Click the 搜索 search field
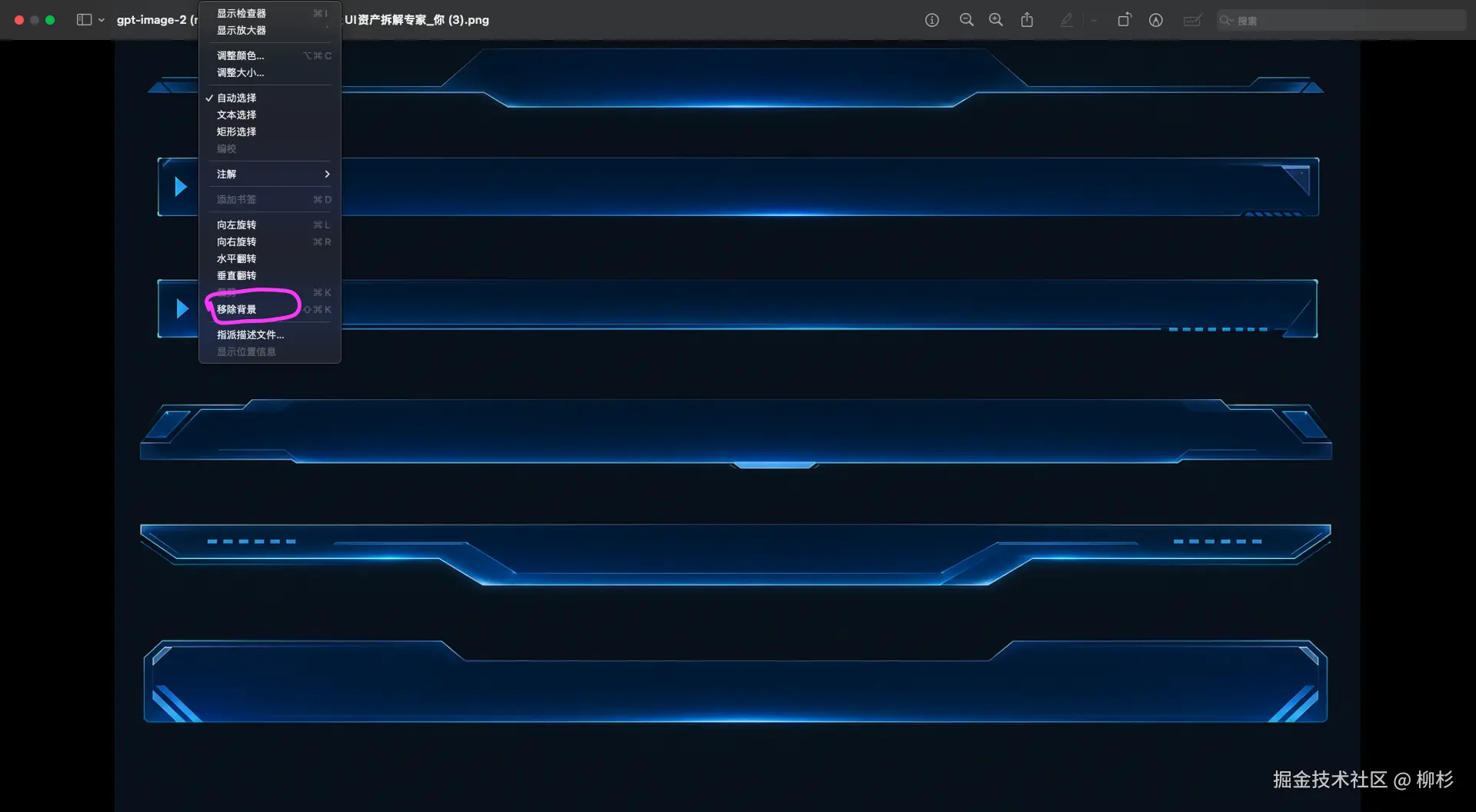 1346,20
